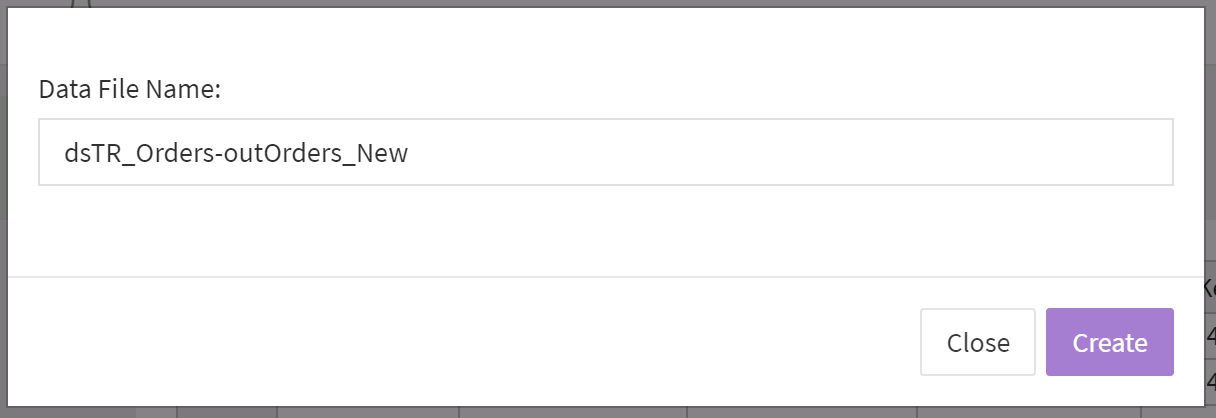Click the Close button left of Create
Viewport: 1216px width, 418px height.
977,342
